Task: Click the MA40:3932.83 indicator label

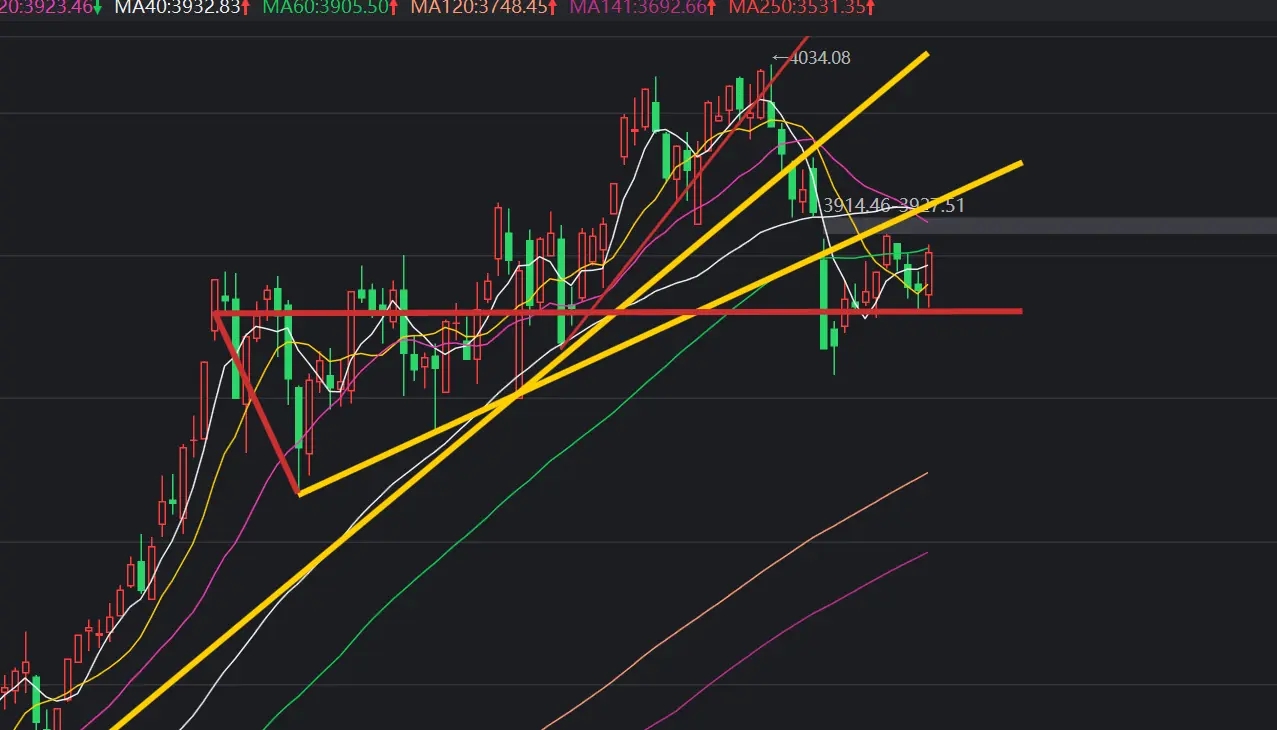Action: 182,8
